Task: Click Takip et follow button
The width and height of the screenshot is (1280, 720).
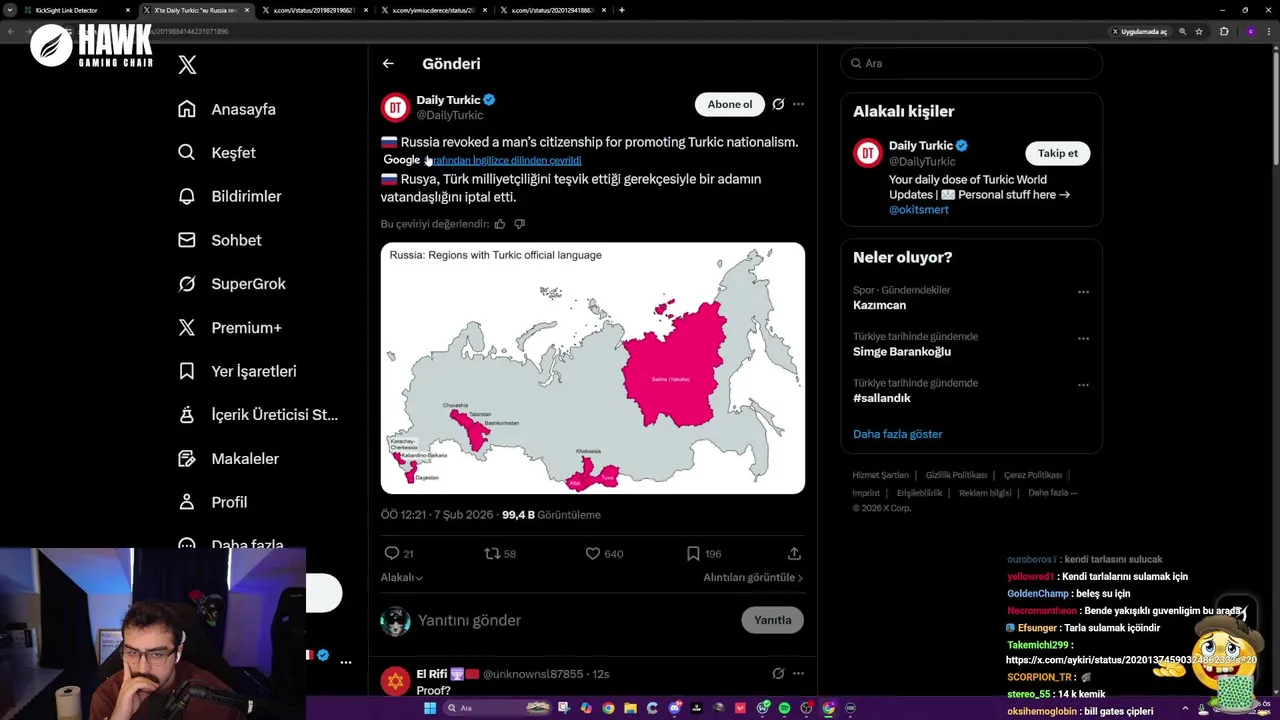Action: (1057, 153)
